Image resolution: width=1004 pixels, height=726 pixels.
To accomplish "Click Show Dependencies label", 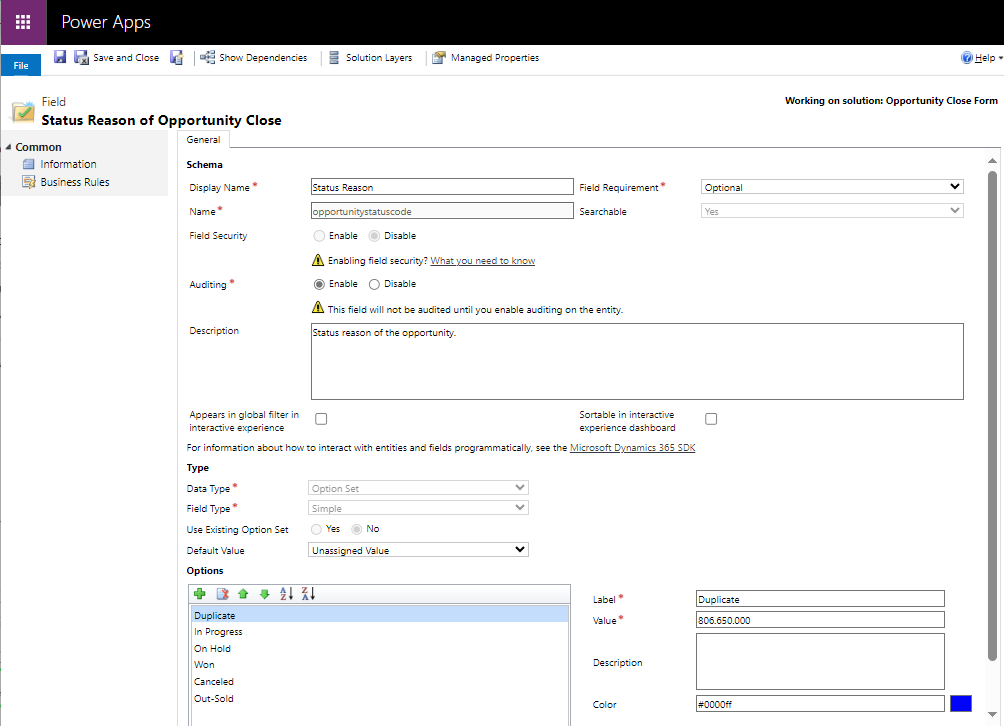I will point(263,58).
